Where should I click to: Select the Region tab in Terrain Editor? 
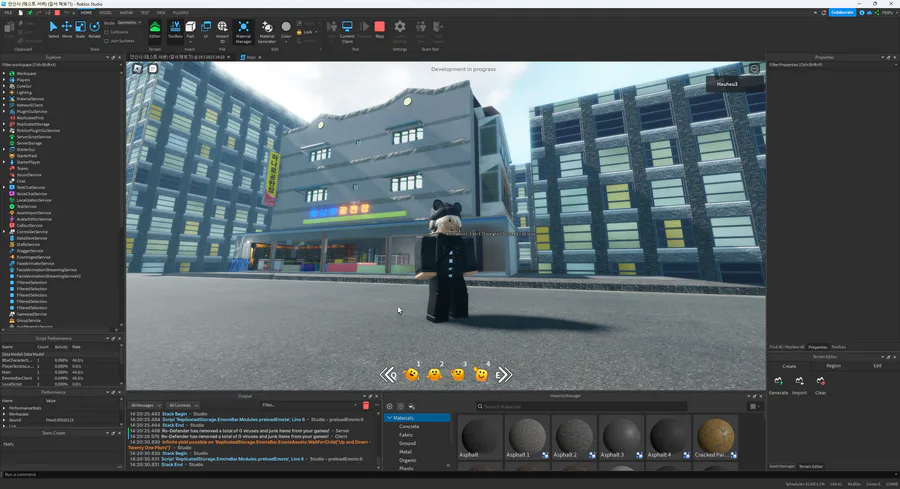point(833,366)
